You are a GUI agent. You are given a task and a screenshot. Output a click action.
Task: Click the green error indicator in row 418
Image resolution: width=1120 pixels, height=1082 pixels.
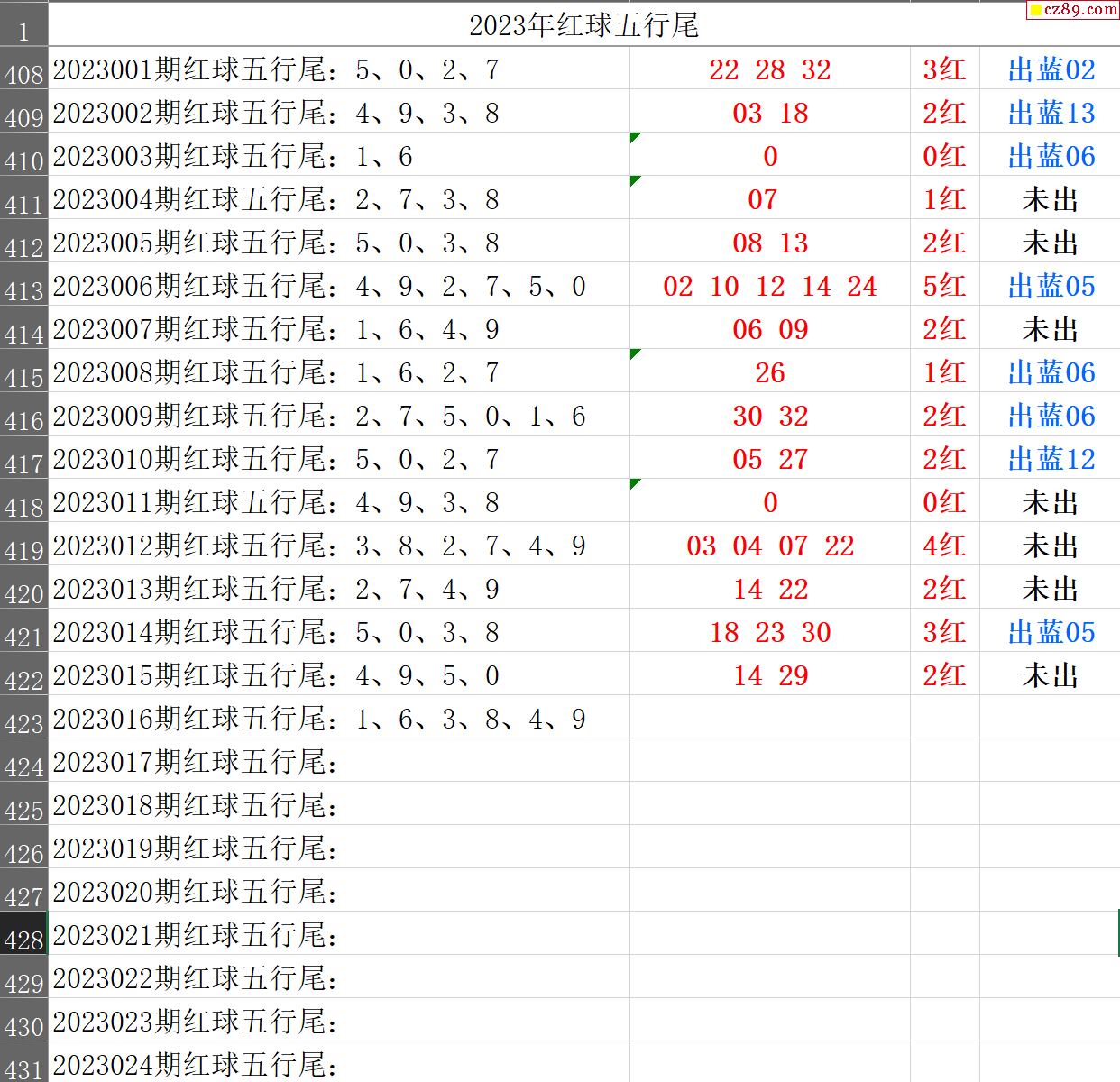point(635,483)
